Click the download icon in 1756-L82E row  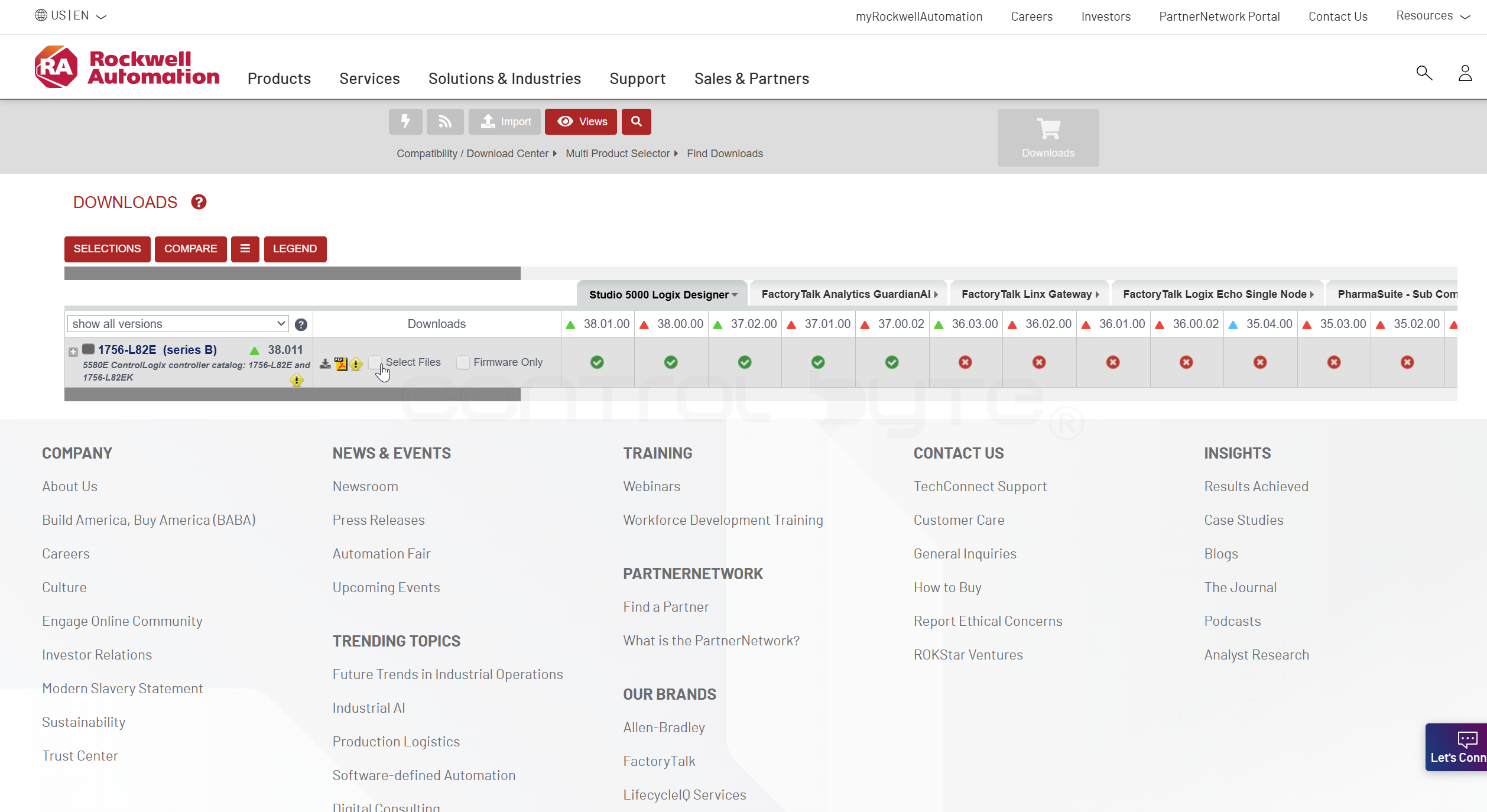[x=325, y=363]
